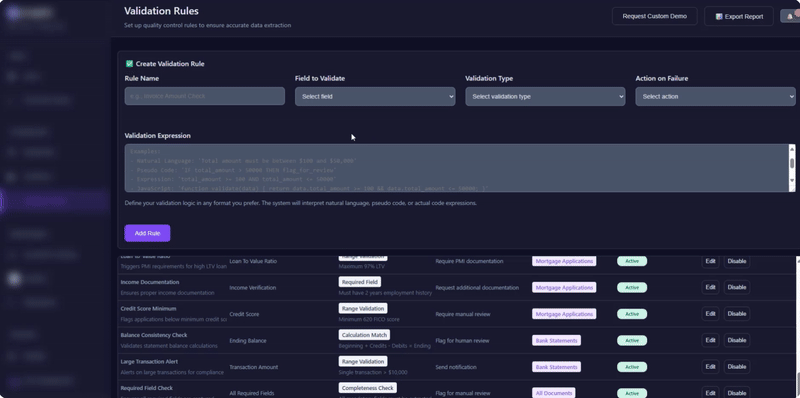
Task: Click the icon inside Export Report button
Action: click(719, 16)
